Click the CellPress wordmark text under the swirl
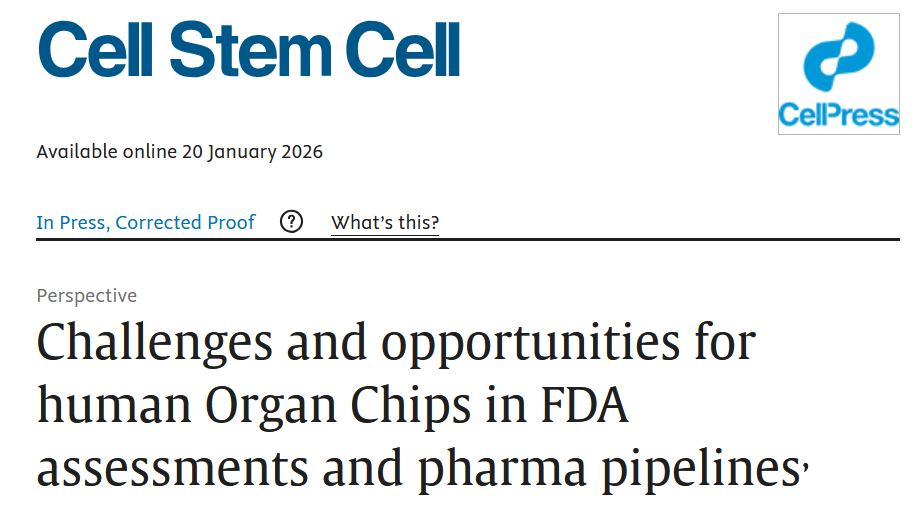Screen dimensions: 915x509 838,116
